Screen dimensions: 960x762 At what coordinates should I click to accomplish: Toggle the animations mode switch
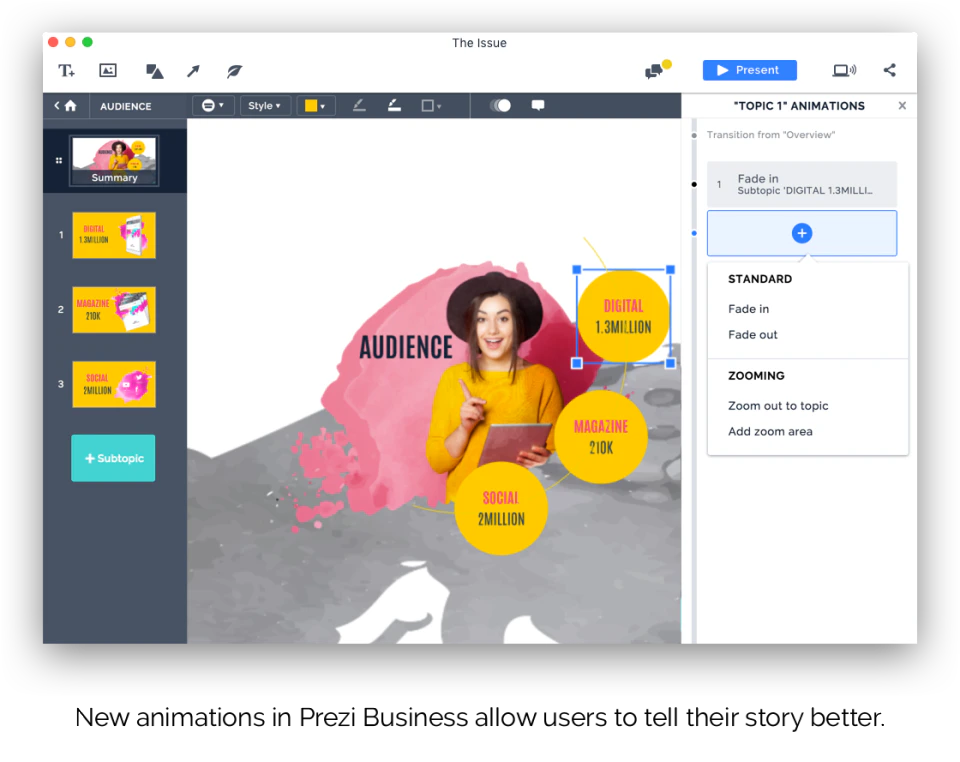coord(500,105)
